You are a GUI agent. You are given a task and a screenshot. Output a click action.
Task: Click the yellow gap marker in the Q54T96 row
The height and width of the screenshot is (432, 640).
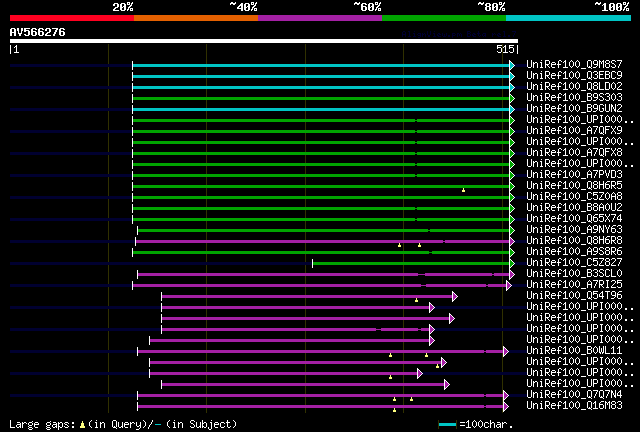[416, 300]
